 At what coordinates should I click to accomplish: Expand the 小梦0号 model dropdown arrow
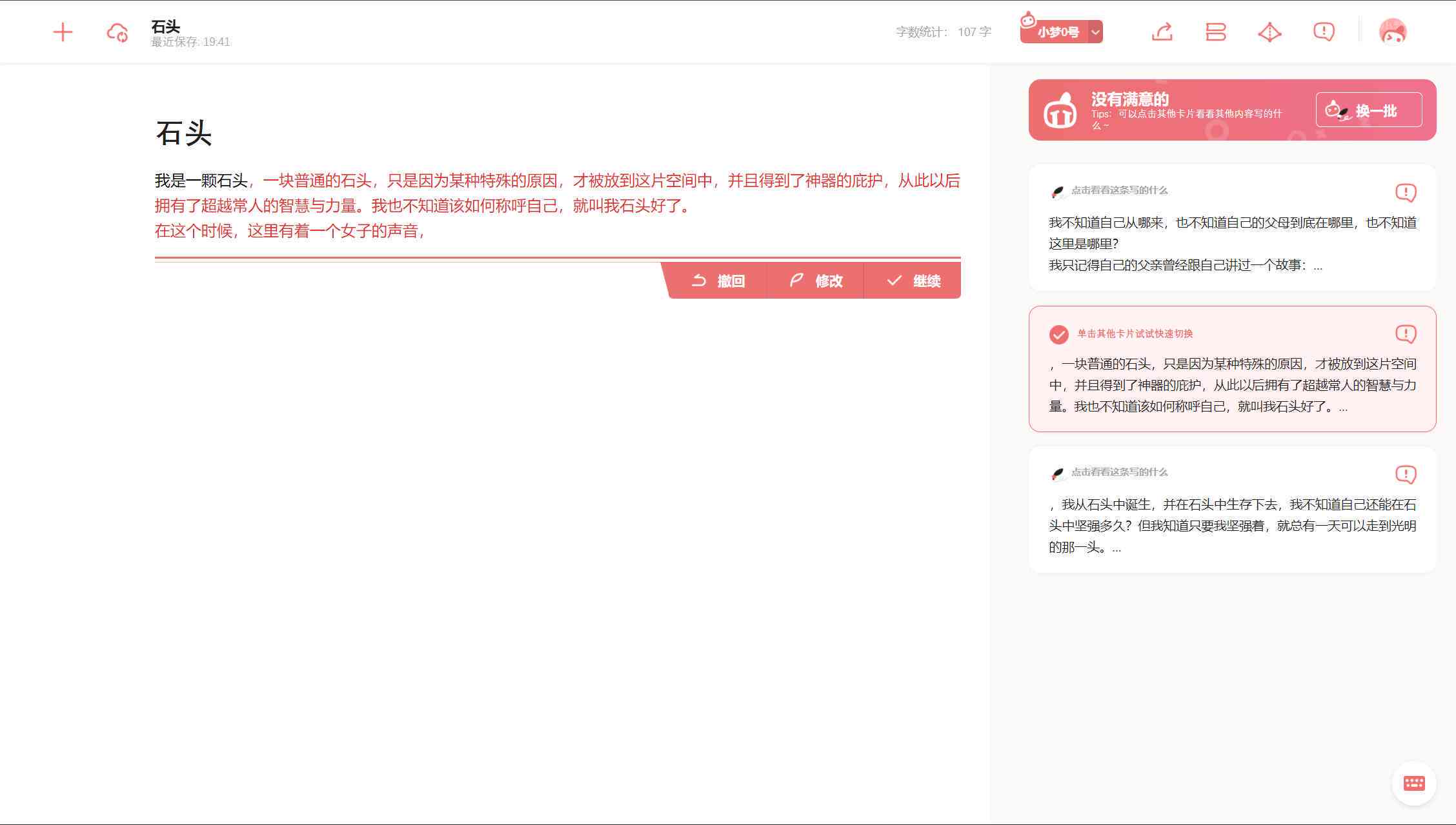click(x=1095, y=32)
